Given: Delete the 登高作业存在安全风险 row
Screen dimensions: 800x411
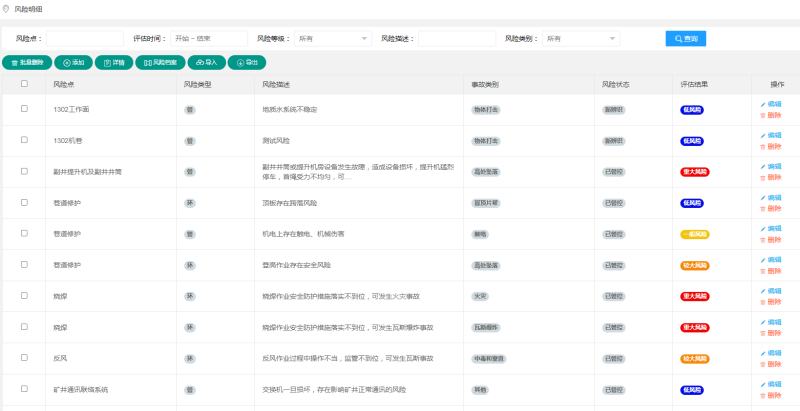Looking at the screenshot, I should click(771, 271).
